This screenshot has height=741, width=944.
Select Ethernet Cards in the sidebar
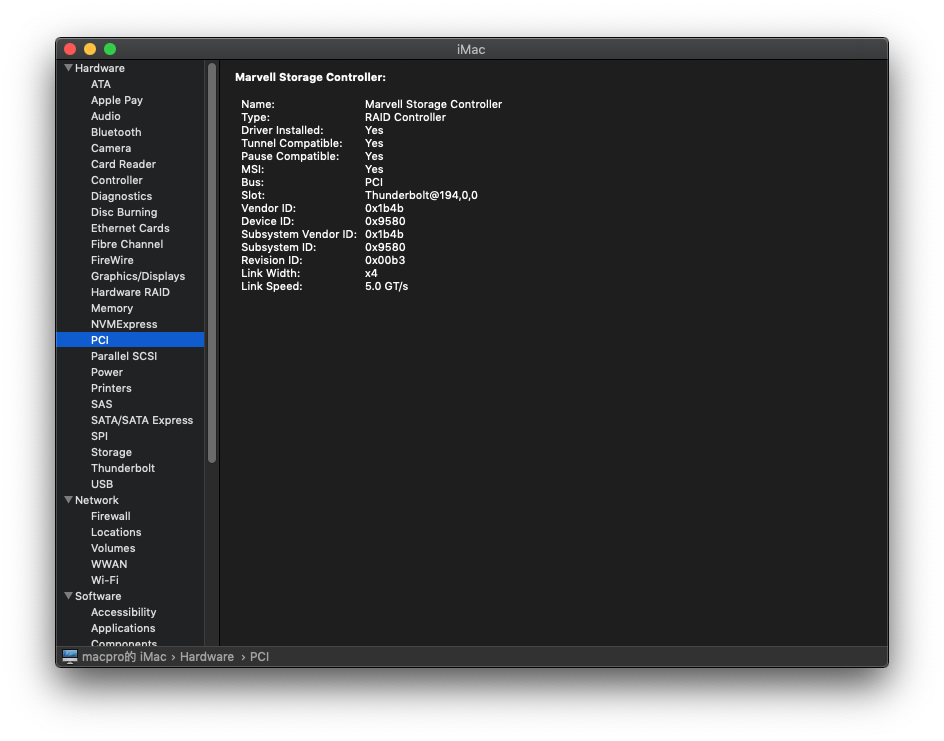click(130, 228)
